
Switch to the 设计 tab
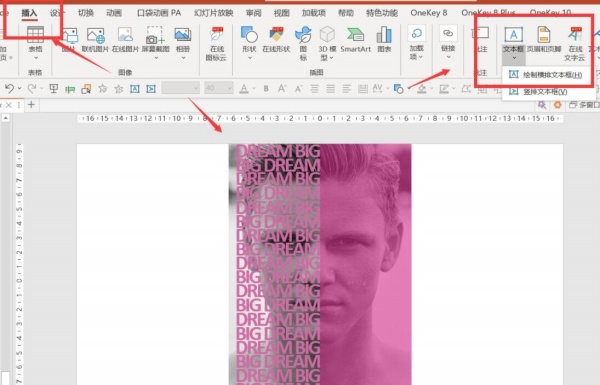pyautogui.click(x=55, y=13)
